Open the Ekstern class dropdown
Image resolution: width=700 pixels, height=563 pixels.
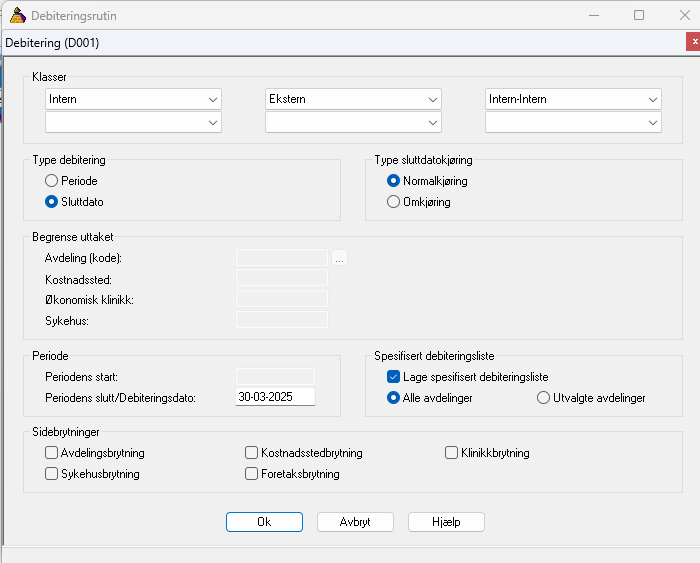(353, 99)
